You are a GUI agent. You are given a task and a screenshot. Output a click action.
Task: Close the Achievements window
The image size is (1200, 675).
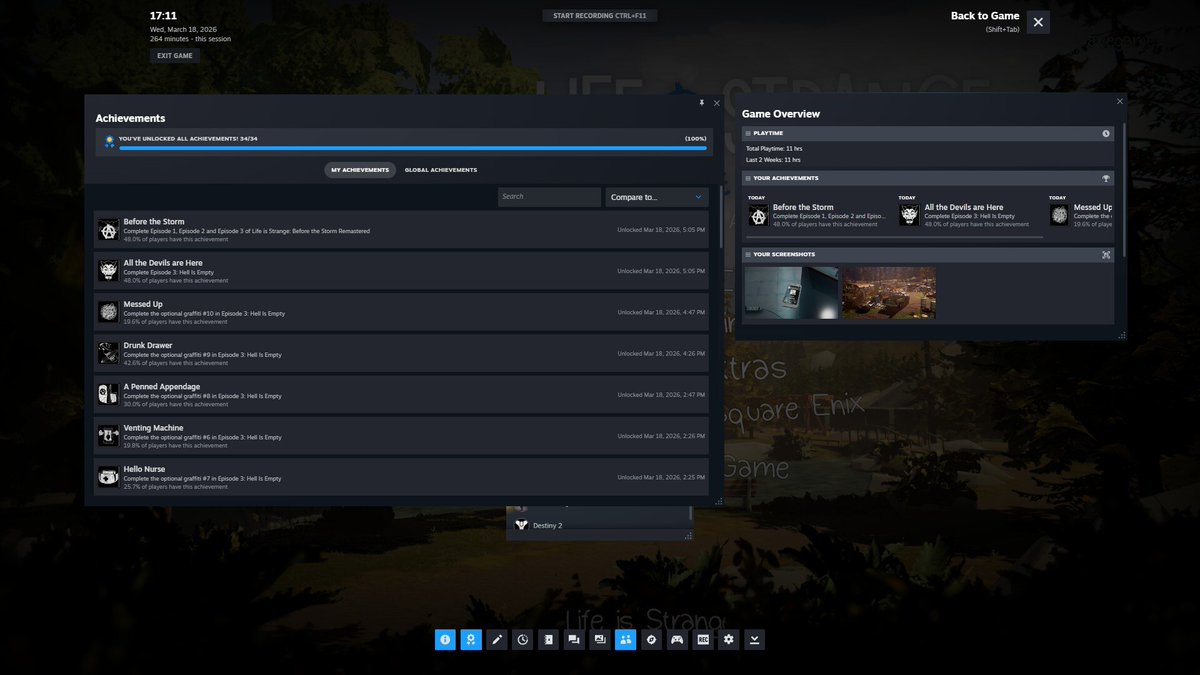click(716, 102)
